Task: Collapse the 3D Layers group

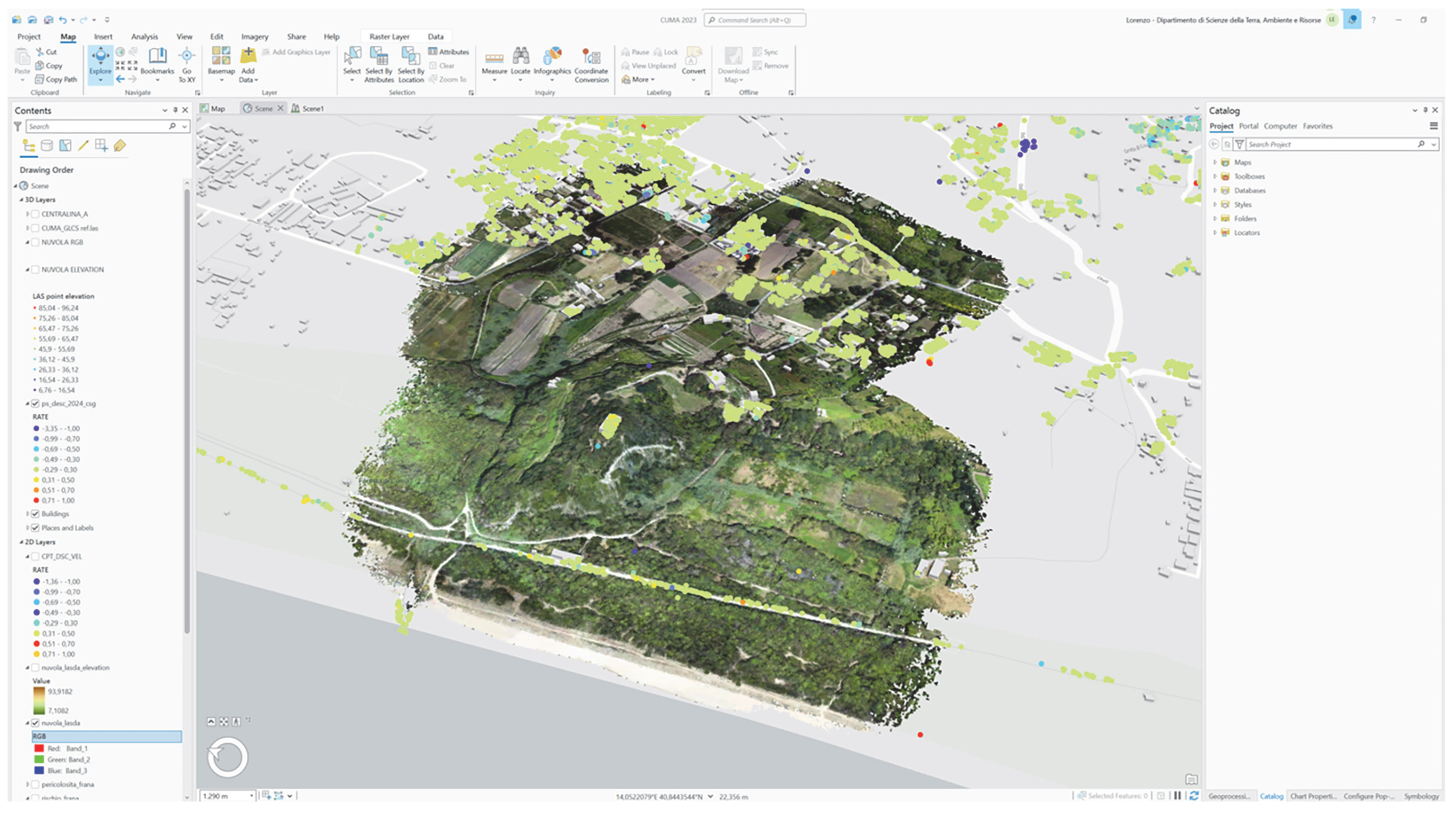Action: (21, 200)
